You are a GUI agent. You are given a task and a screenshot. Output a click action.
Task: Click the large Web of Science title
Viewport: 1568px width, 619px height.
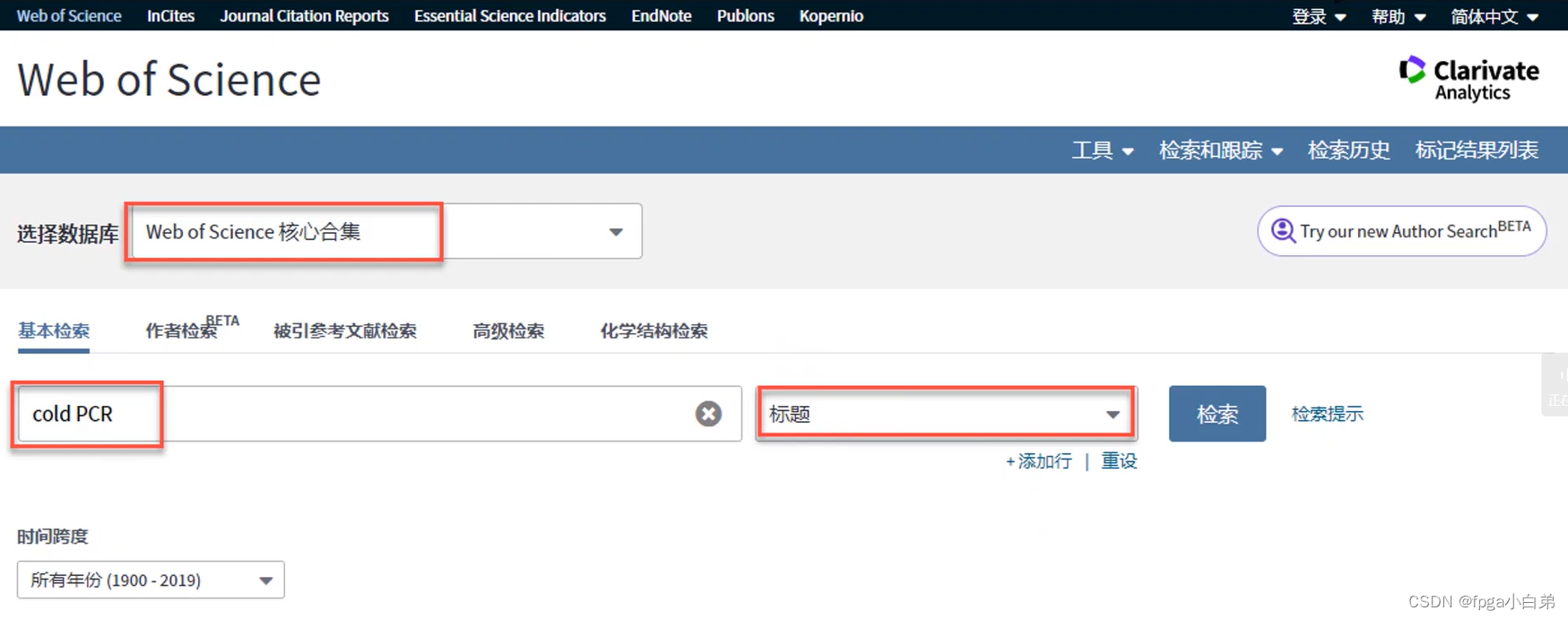click(169, 80)
